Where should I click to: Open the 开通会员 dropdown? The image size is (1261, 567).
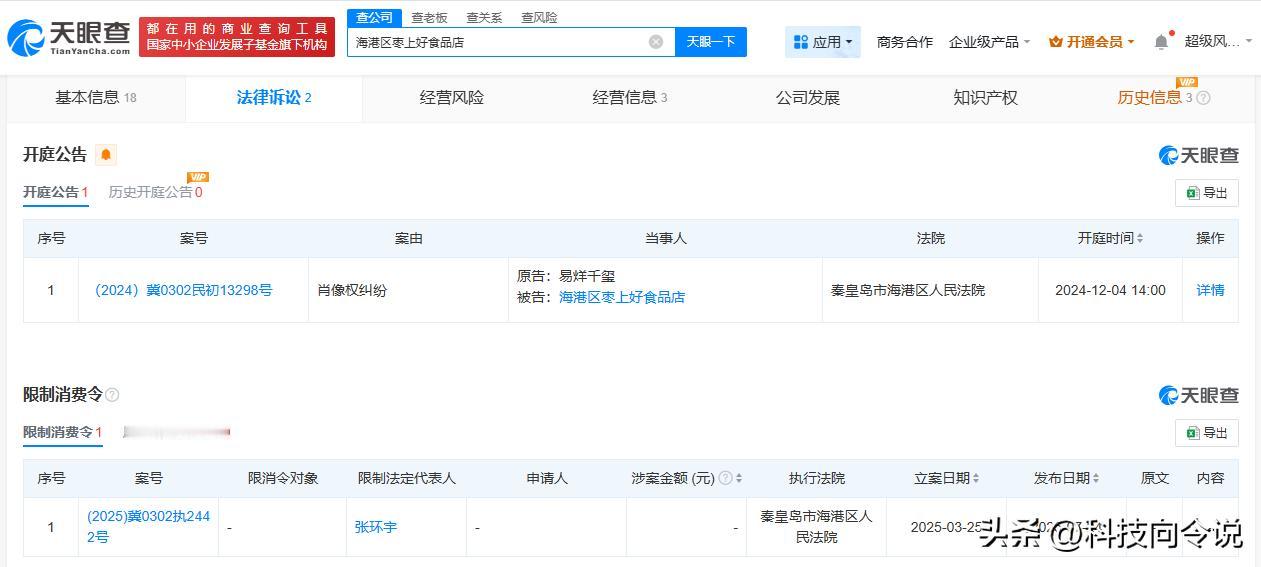pyautogui.click(x=1091, y=42)
